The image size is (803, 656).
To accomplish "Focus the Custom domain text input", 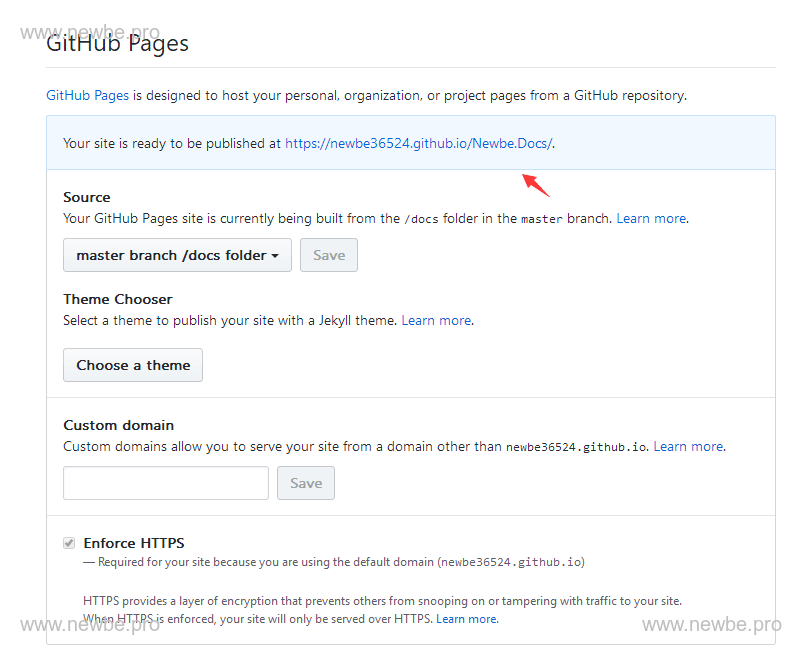I will [166, 483].
